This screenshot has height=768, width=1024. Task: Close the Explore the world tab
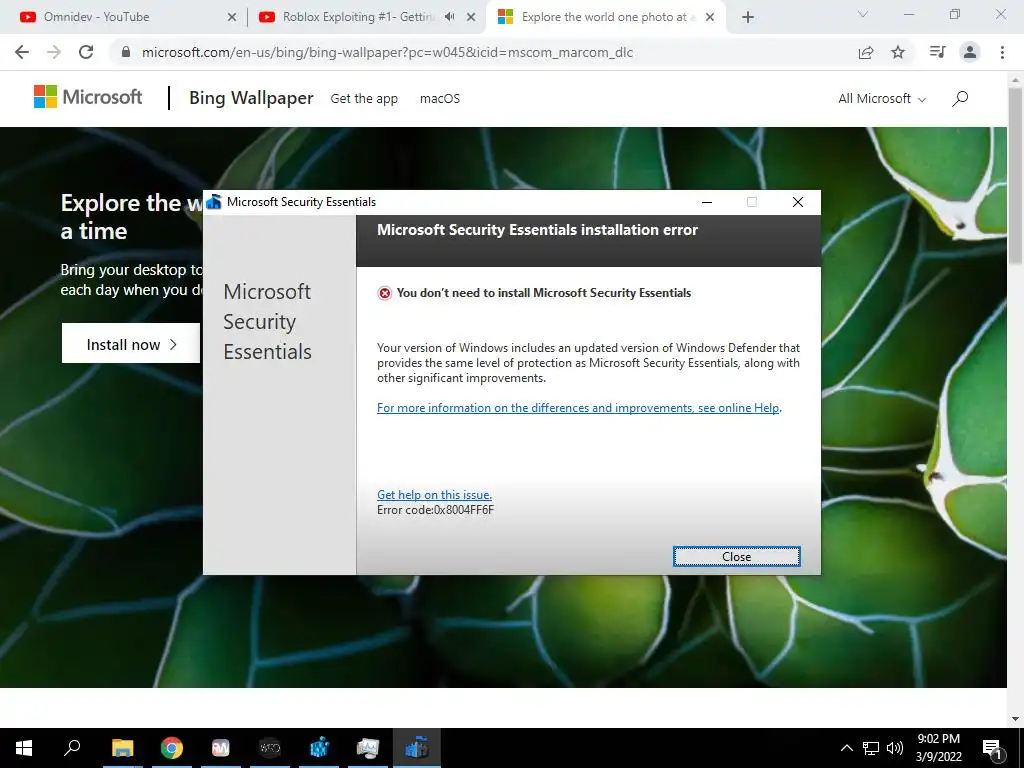(x=710, y=17)
